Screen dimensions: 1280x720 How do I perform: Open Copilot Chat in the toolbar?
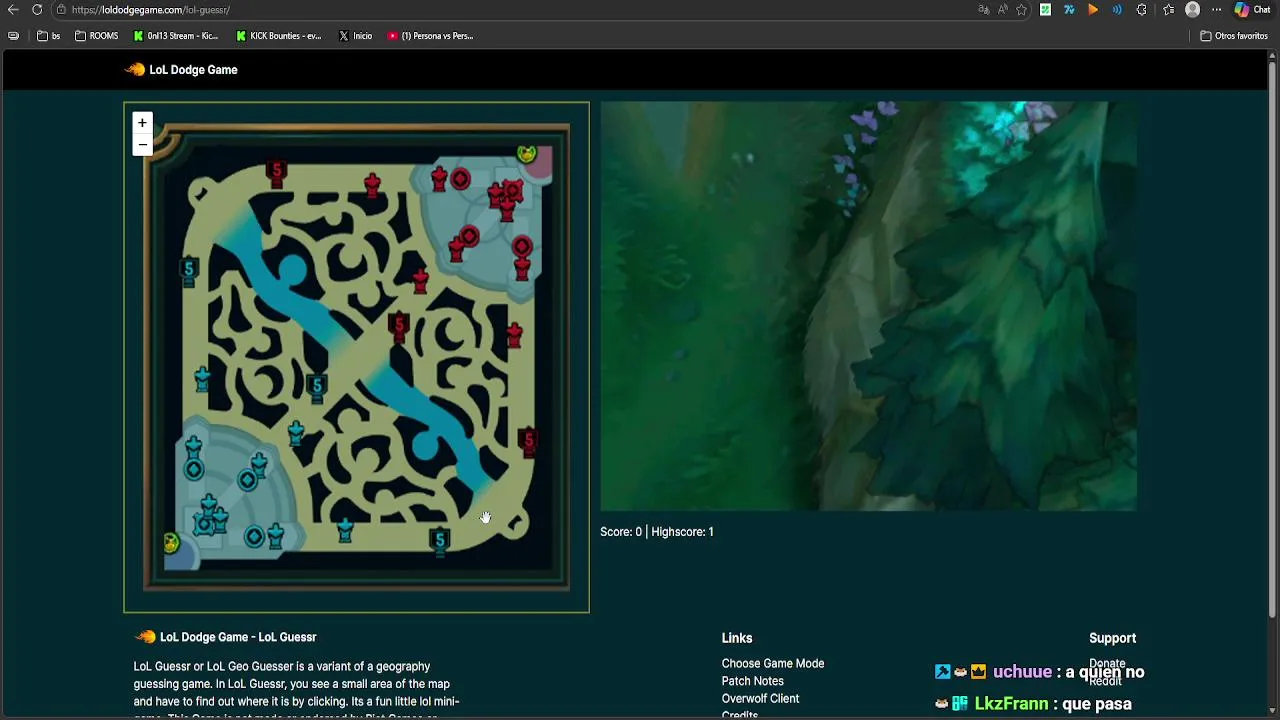tap(1252, 10)
